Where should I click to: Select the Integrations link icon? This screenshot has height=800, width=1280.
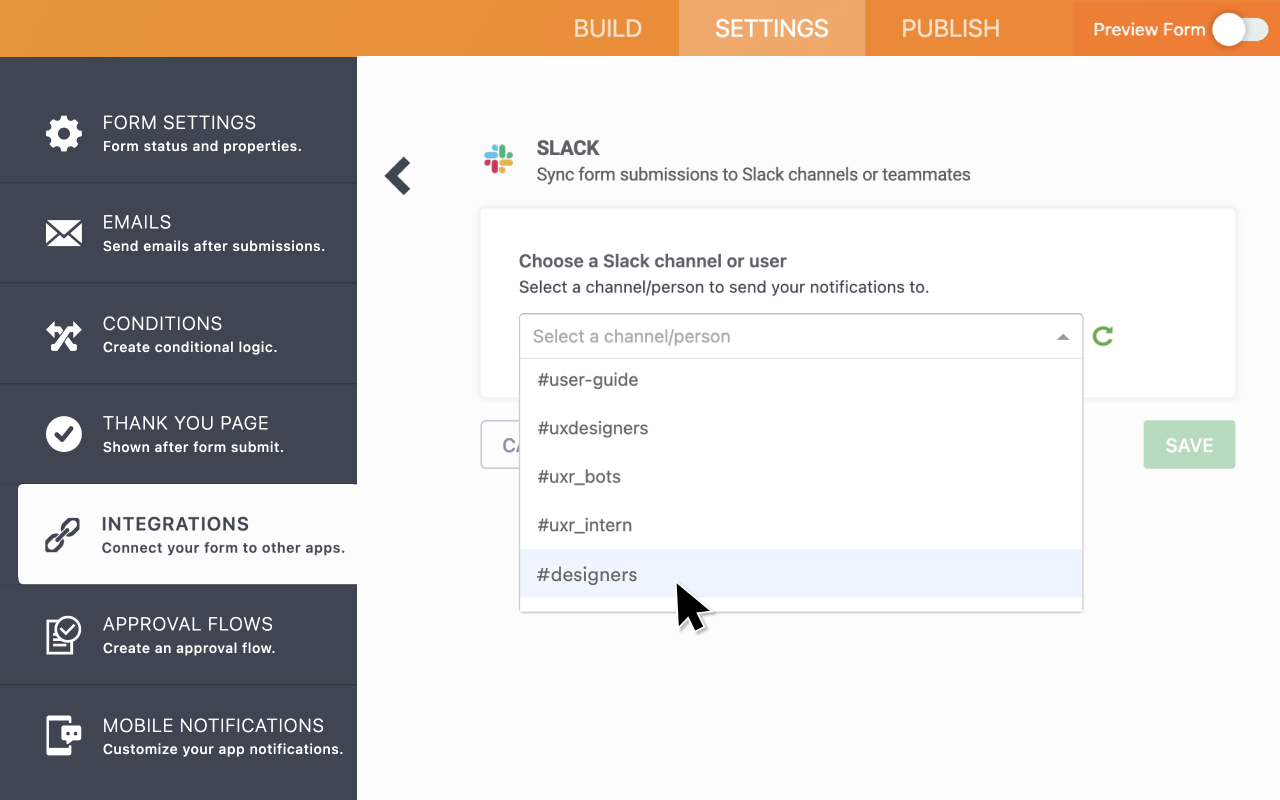[x=63, y=534]
